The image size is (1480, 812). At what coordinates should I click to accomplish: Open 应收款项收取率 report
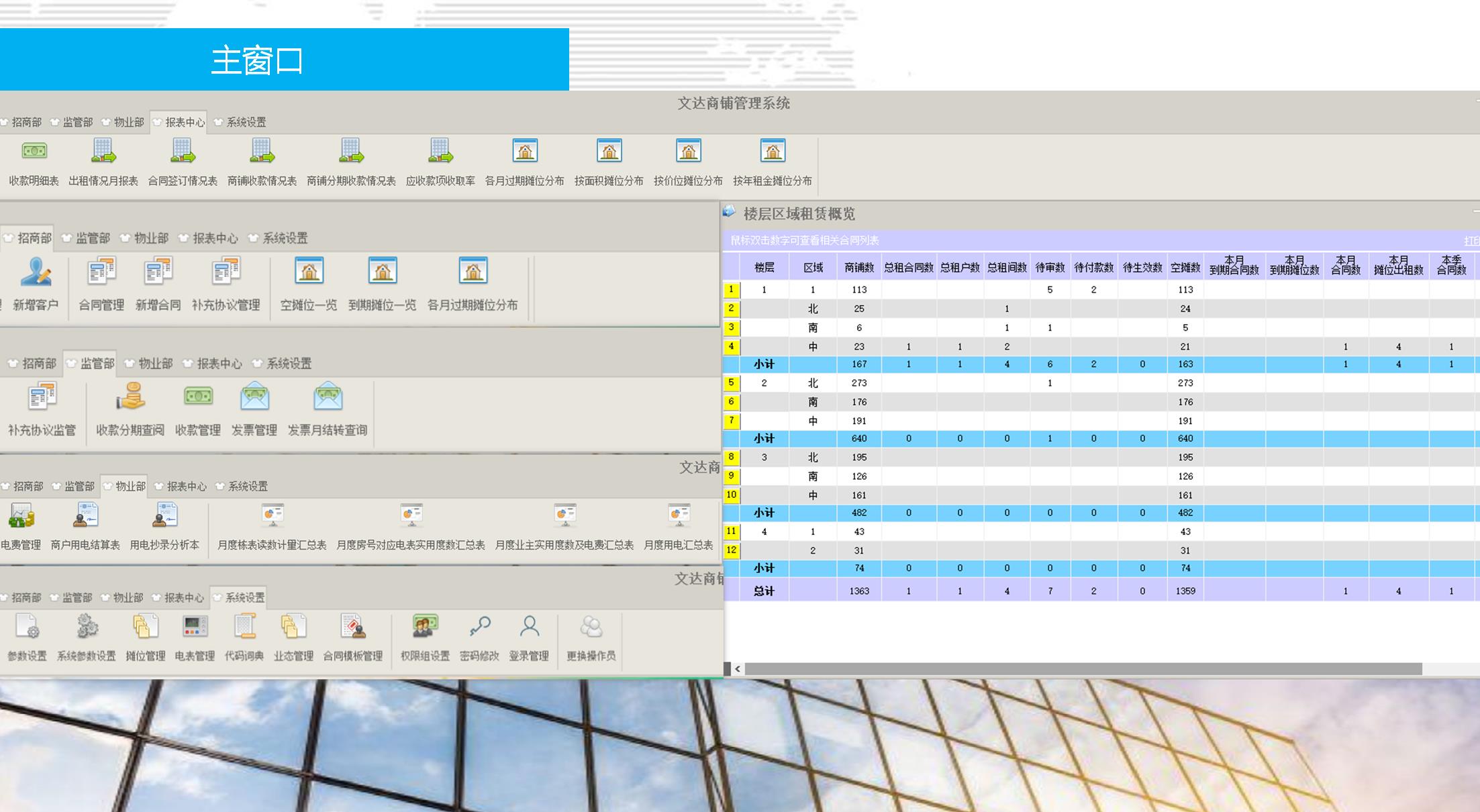click(440, 152)
